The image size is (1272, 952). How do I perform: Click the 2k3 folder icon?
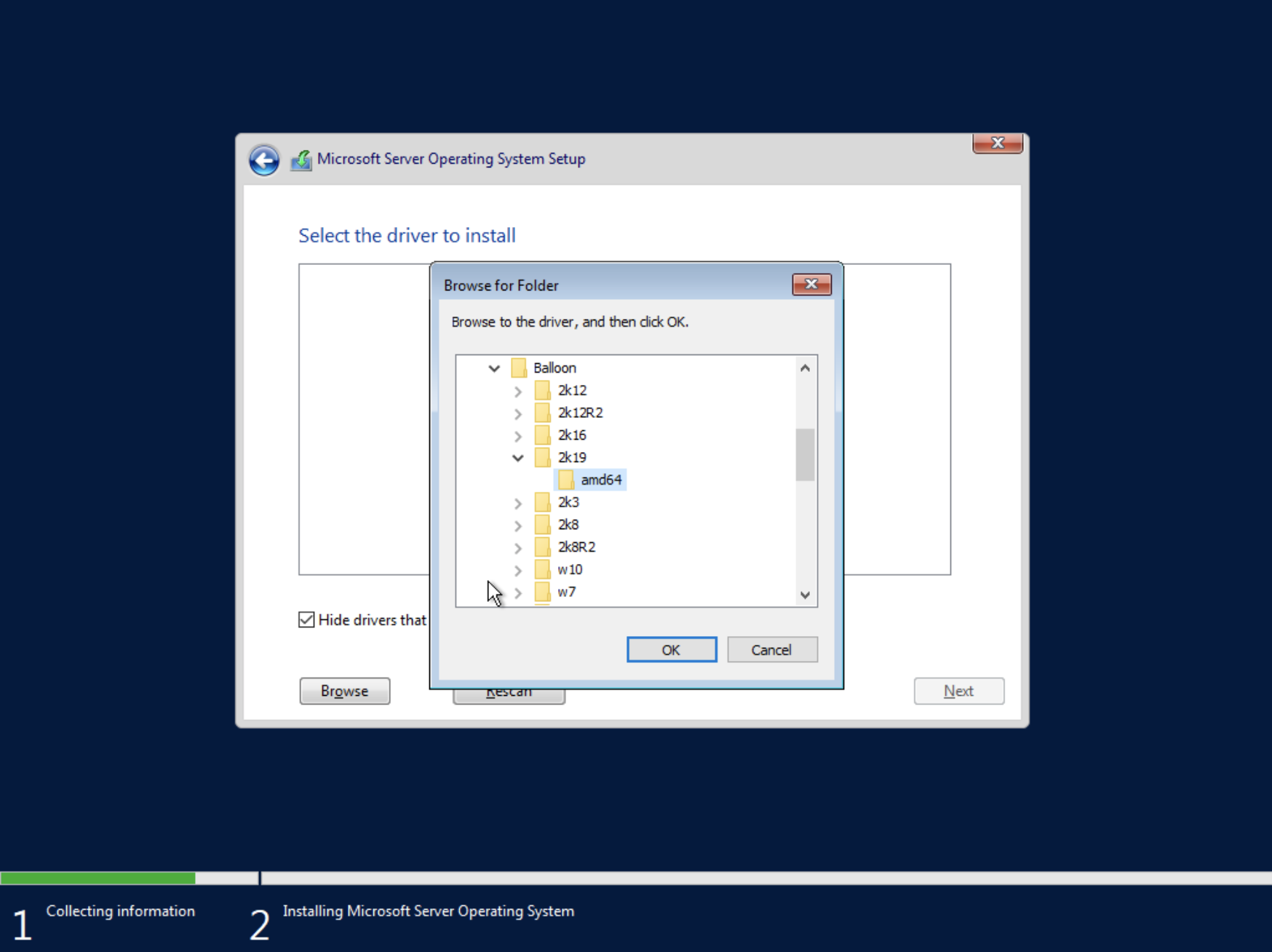[542, 502]
